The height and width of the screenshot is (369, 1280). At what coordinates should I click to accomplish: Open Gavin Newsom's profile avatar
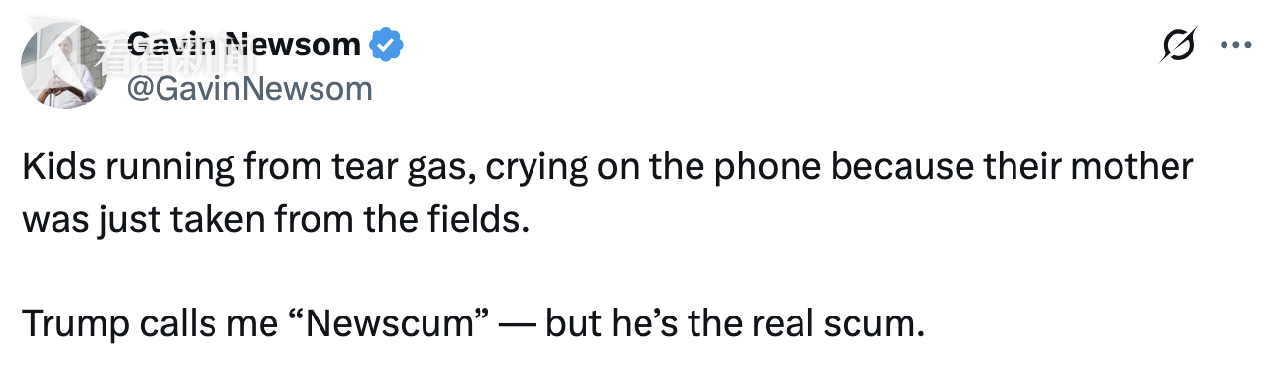point(64,64)
